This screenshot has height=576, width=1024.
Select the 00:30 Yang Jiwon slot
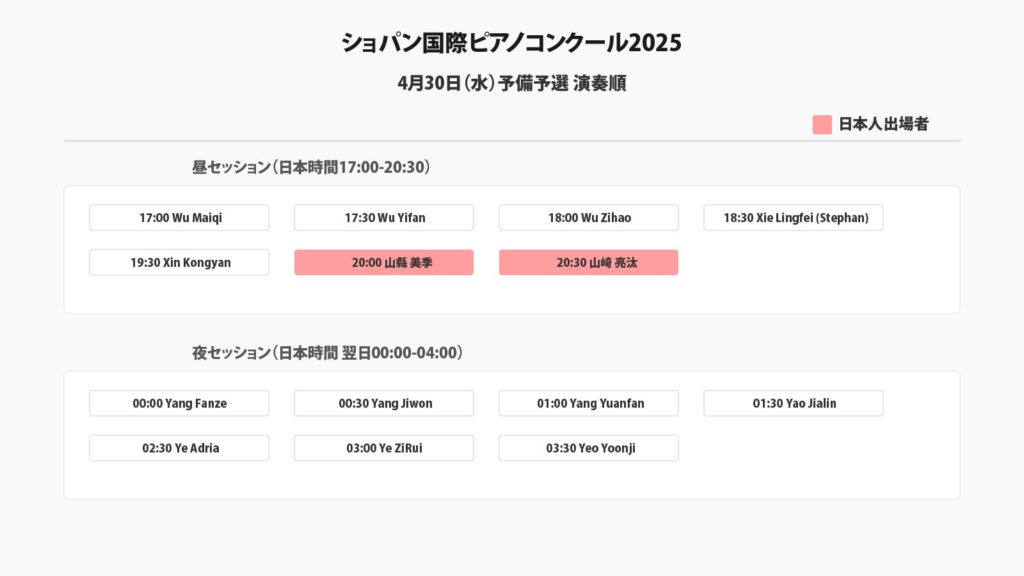click(x=384, y=404)
